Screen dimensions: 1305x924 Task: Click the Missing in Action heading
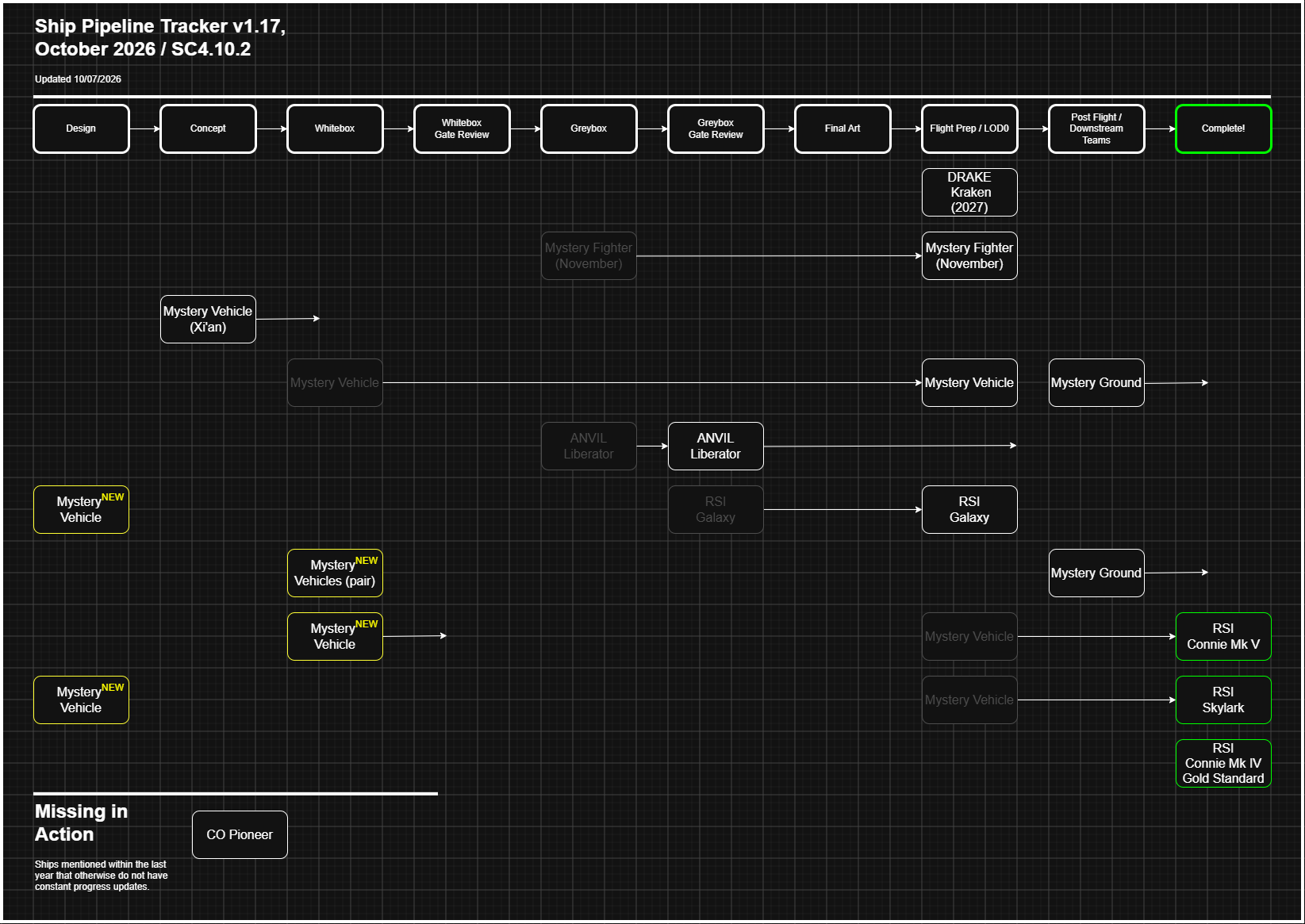coord(81,822)
